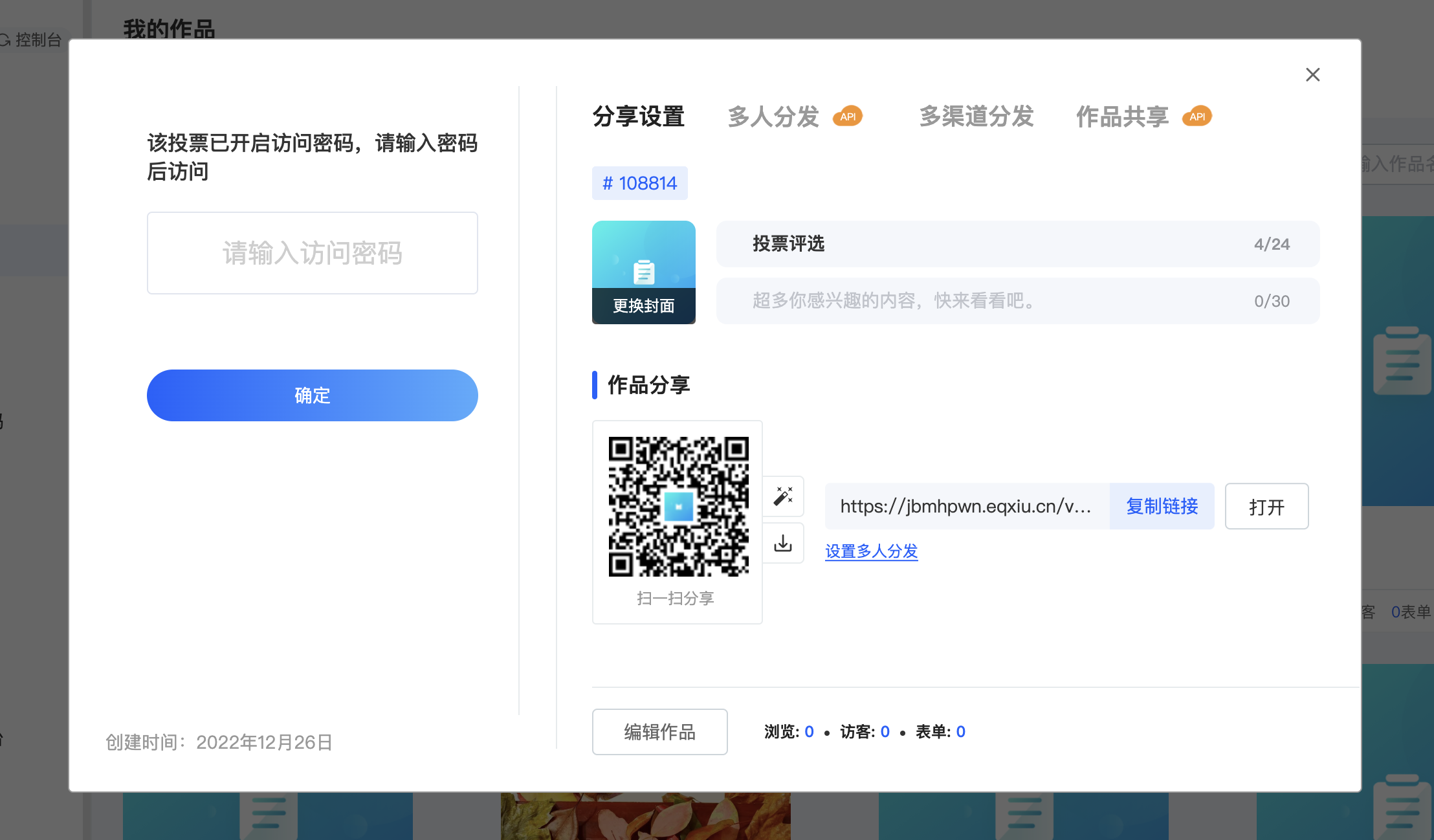Click the API badge beside 作品共享
This screenshot has height=840, width=1434.
click(x=1197, y=116)
